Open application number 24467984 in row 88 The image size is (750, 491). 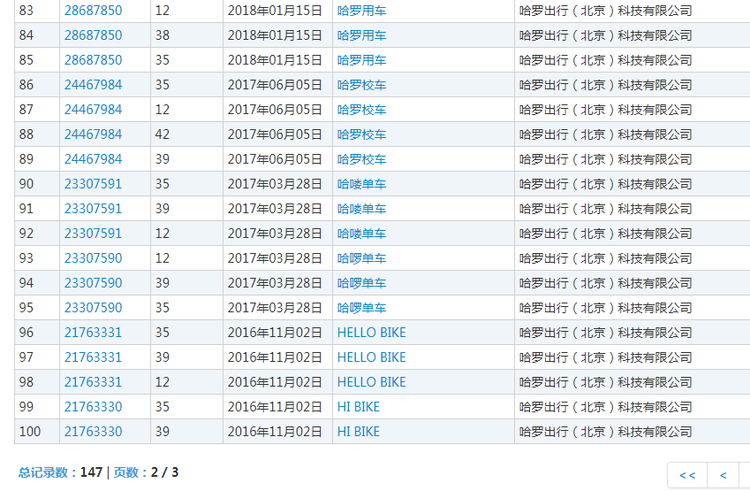tap(93, 134)
